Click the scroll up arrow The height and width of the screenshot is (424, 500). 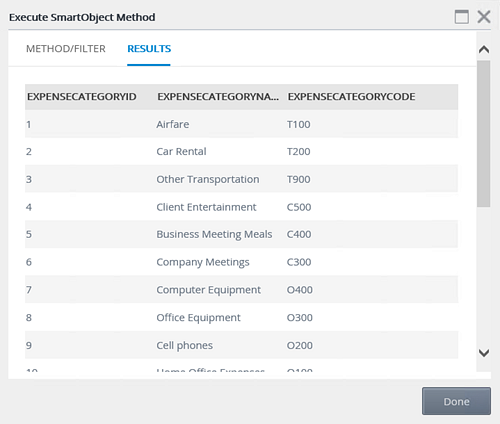tap(484, 50)
